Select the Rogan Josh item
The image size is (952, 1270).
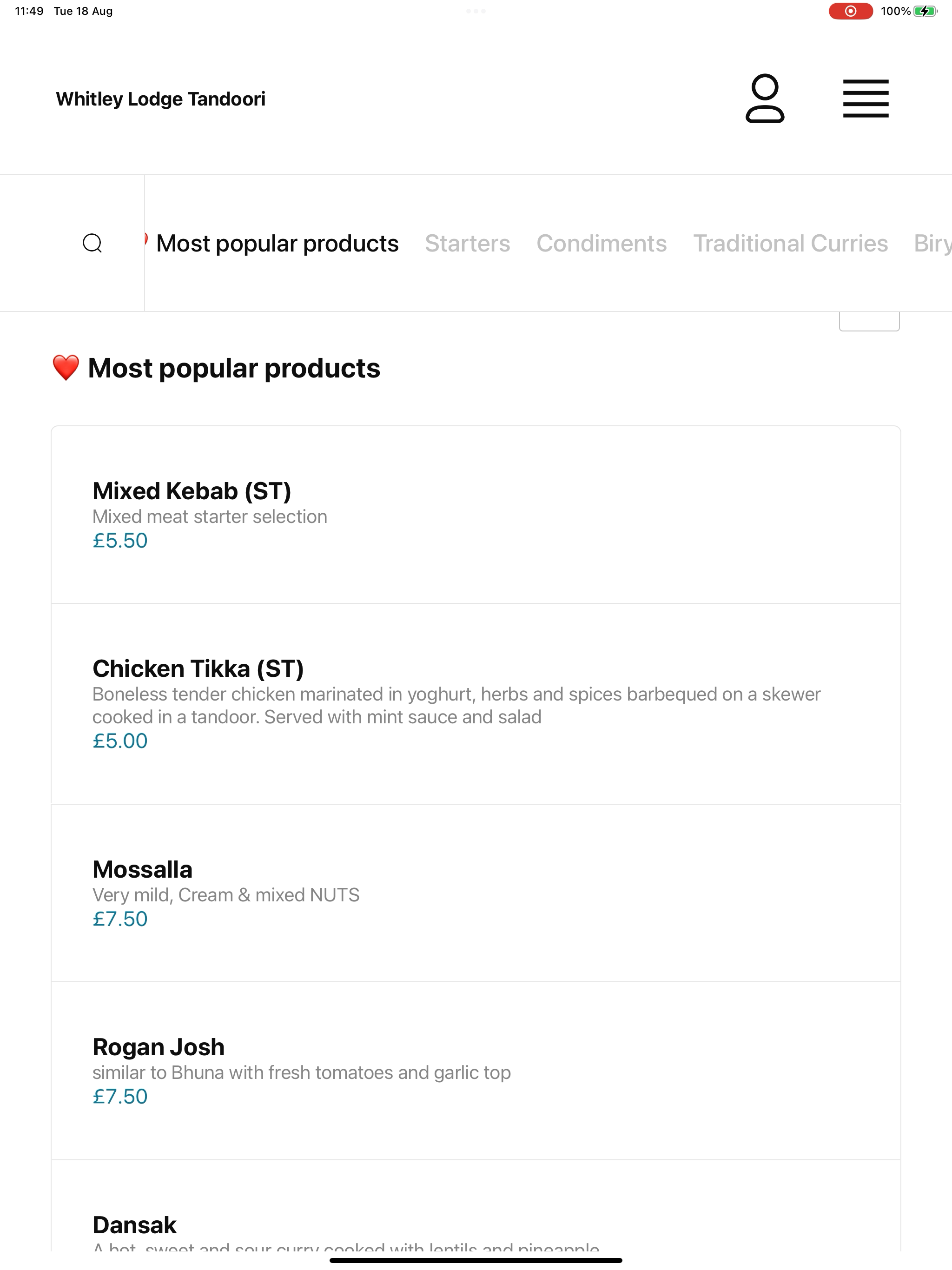point(476,1071)
